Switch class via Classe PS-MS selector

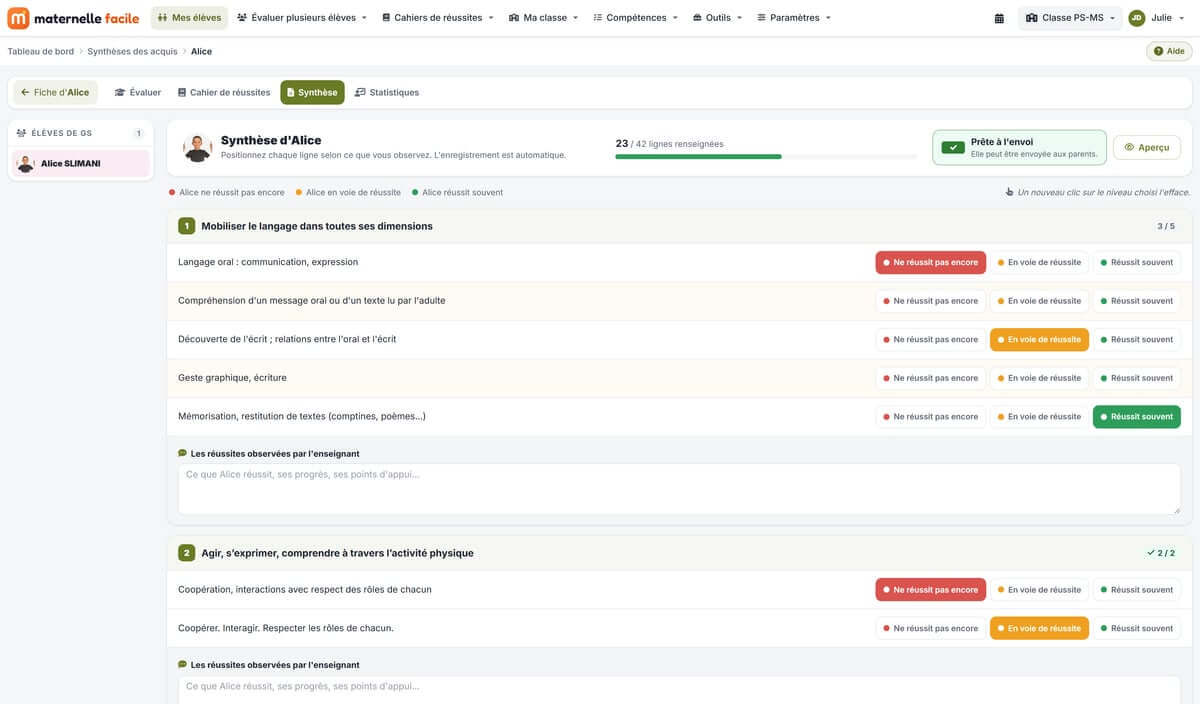point(1070,18)
